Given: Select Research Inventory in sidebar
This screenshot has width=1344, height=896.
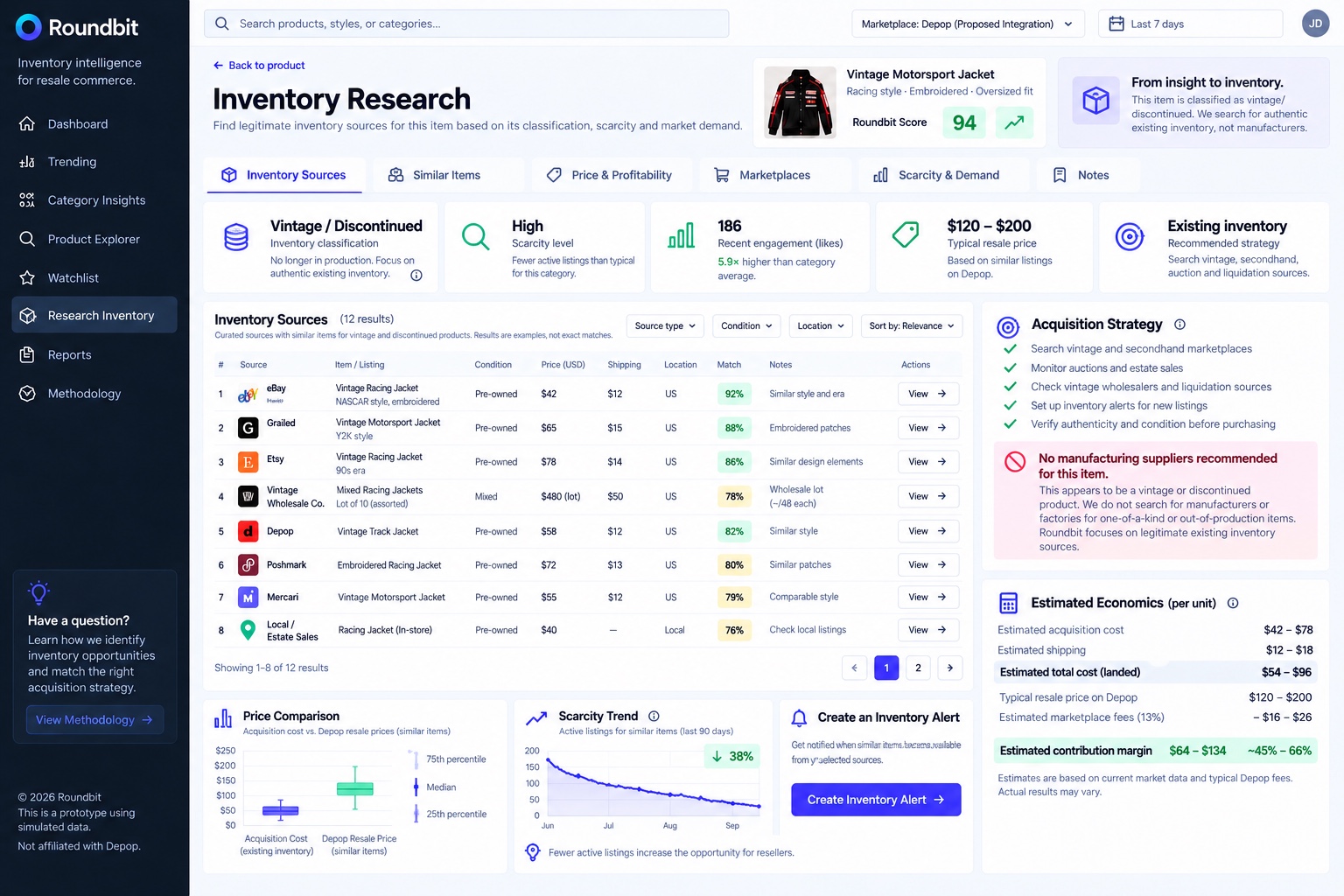Looking at the screenshot, I should tap(94, 315).
